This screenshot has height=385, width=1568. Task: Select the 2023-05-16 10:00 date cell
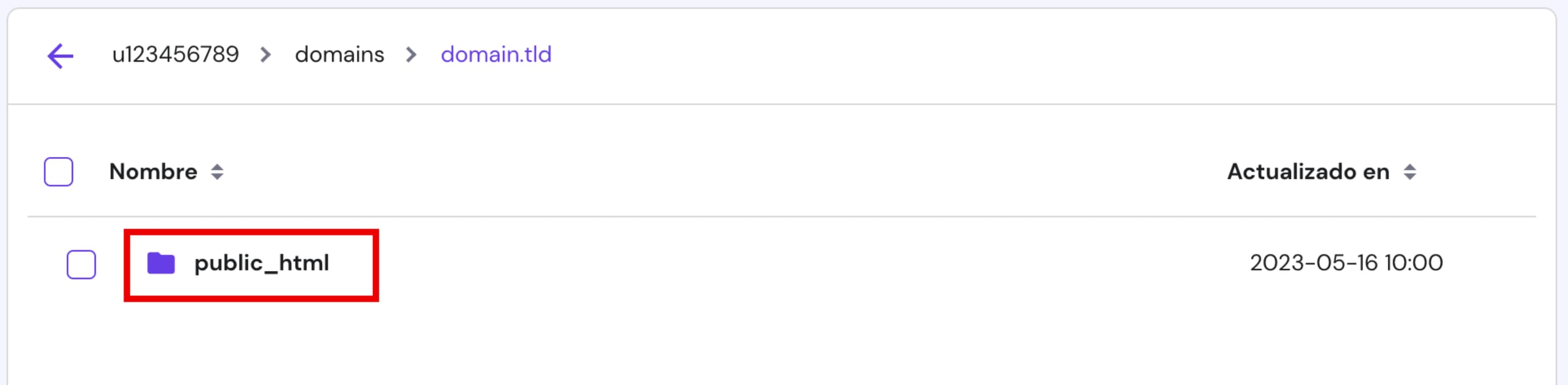coord(1346,263)
